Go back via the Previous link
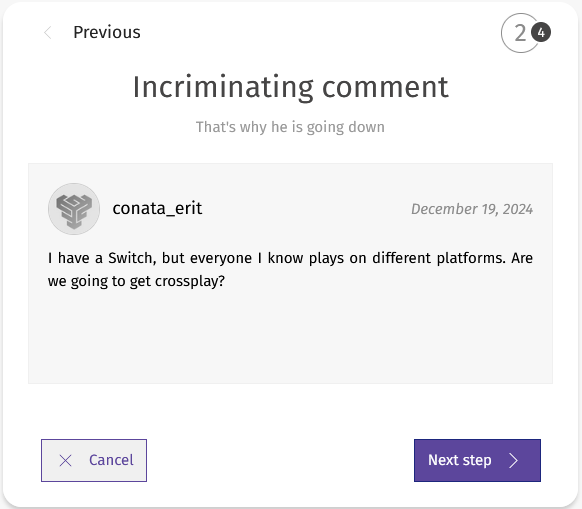Image resolution: width=582 pixels, height=509 pixels. click(x=92, y=33)
